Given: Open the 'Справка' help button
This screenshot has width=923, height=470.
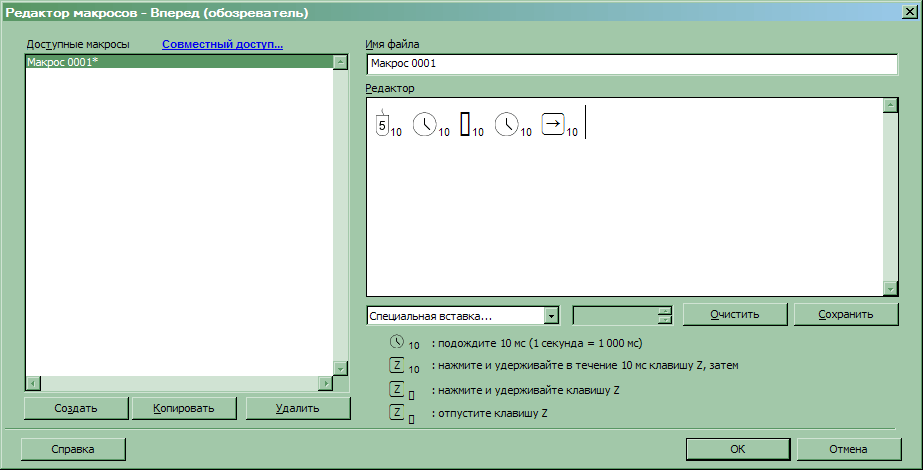Looking at the screenshot, I should click(73, 449).
